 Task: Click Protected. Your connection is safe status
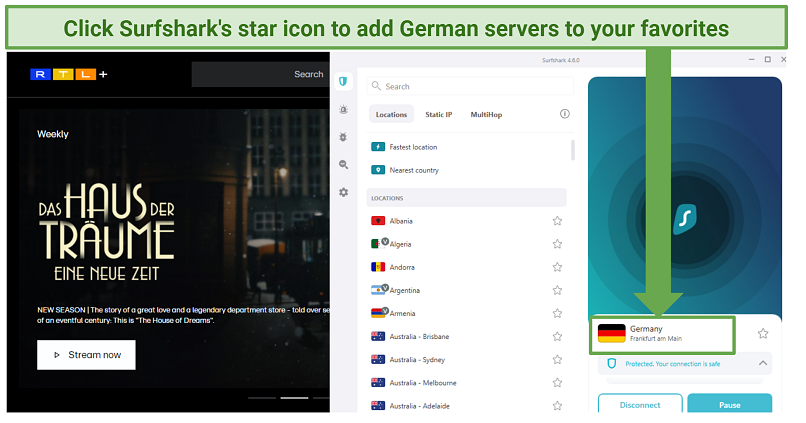pyautogui.click(x=672, y=363)
